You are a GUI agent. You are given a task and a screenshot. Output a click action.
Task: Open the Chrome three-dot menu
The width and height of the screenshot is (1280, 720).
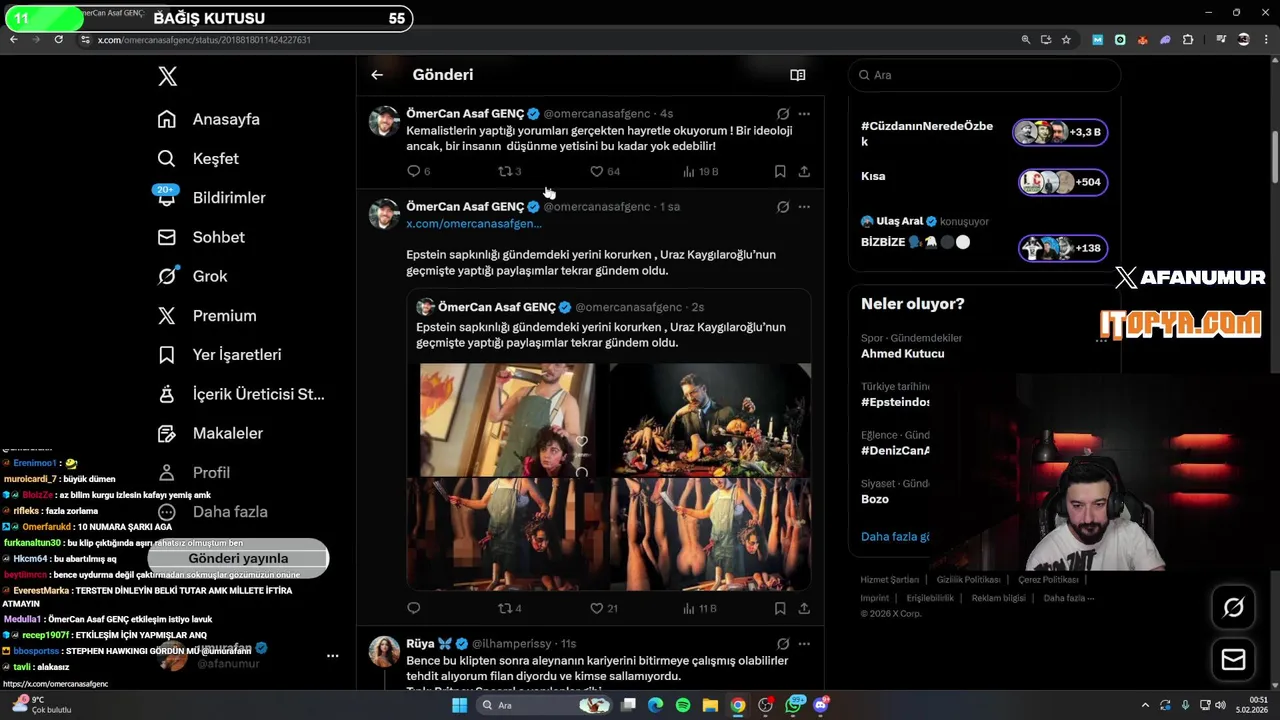1264,40
